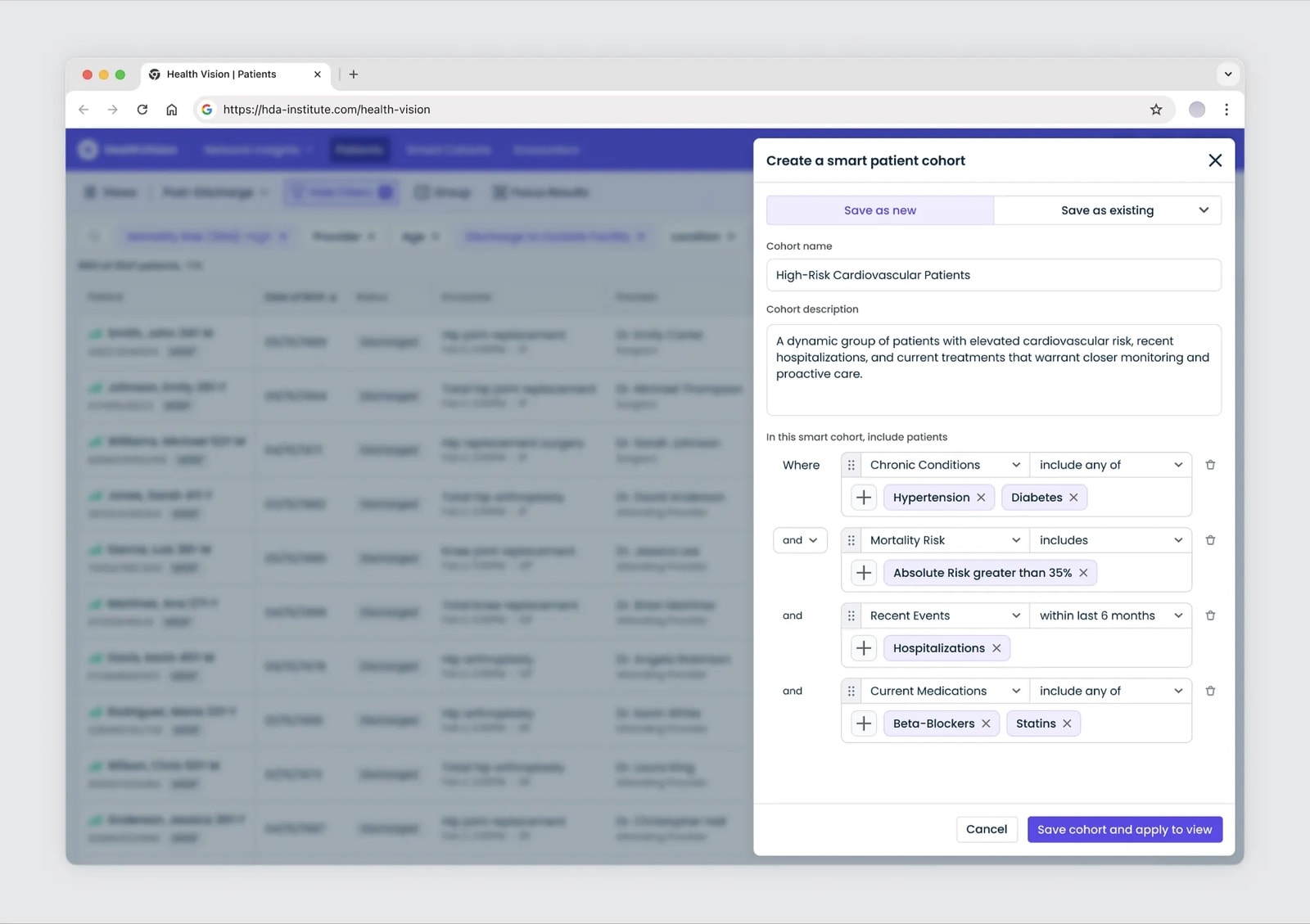Open the 'and' conjunction dropdown
The width and height of the screenshot is (1310, 924).
[800, 540]
